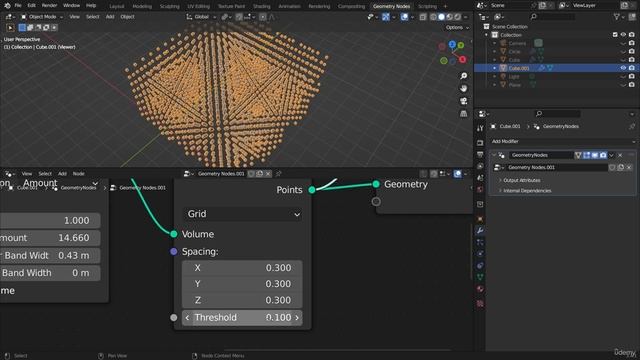Screen dimensions: 640x360
Task: Open GeometryNodes modifier extra options chevron
Action: (x=611, y=155)
